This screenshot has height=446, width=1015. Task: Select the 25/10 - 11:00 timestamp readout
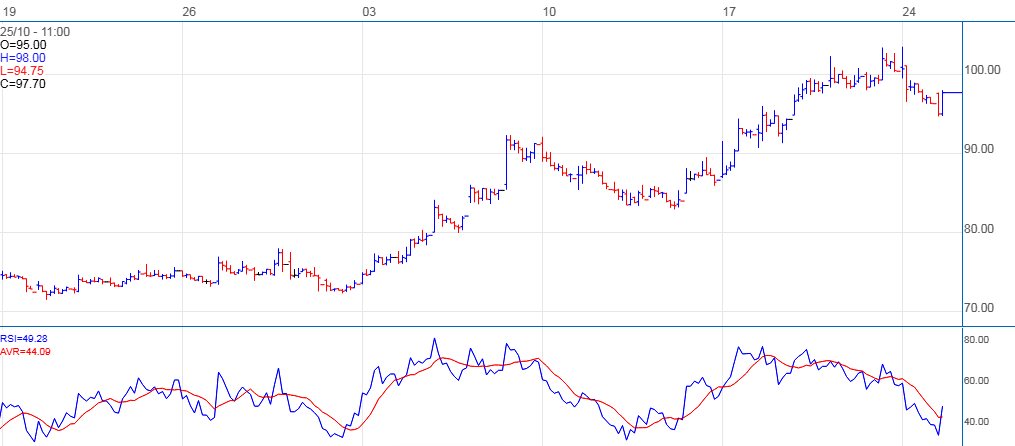[x=36, y=32]
